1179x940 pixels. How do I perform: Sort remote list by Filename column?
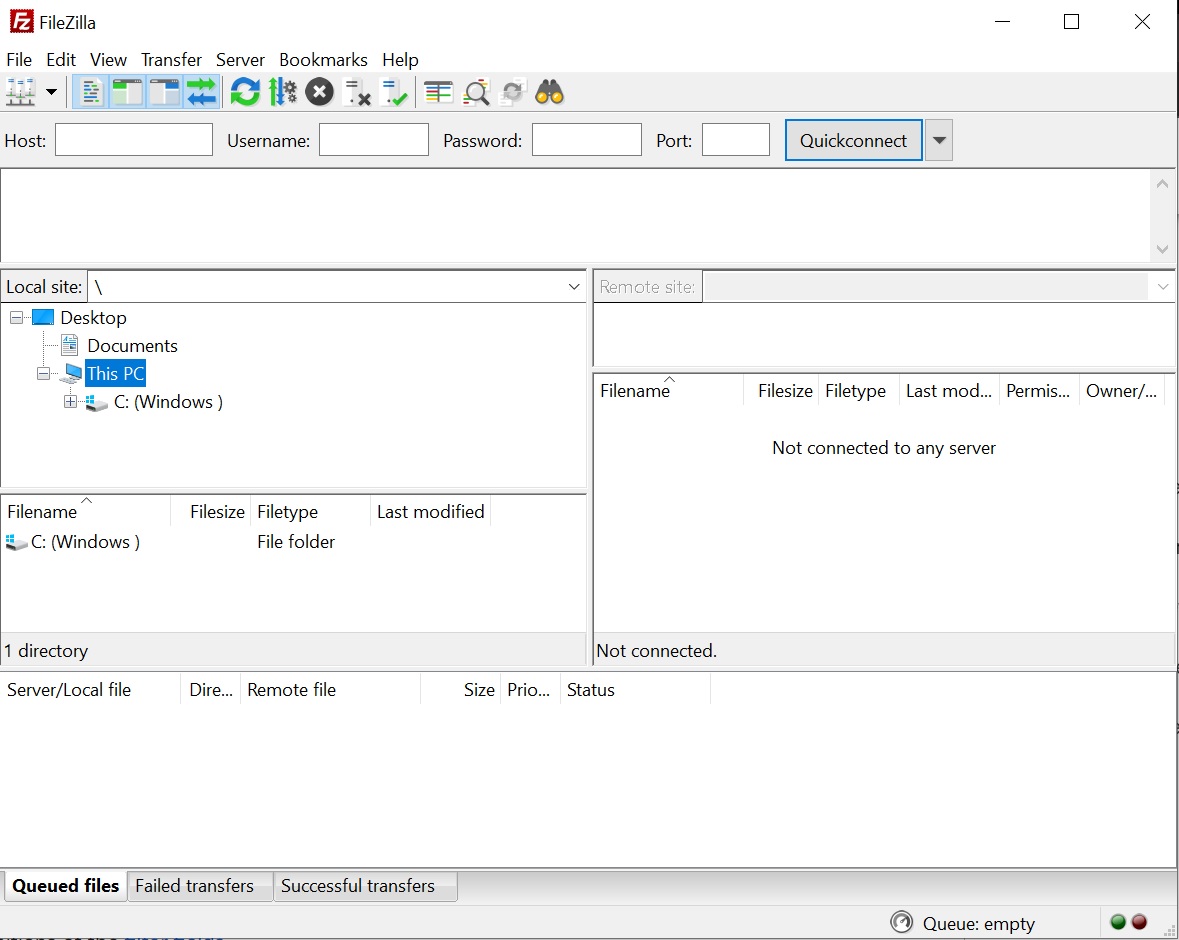tap(668, 390)
